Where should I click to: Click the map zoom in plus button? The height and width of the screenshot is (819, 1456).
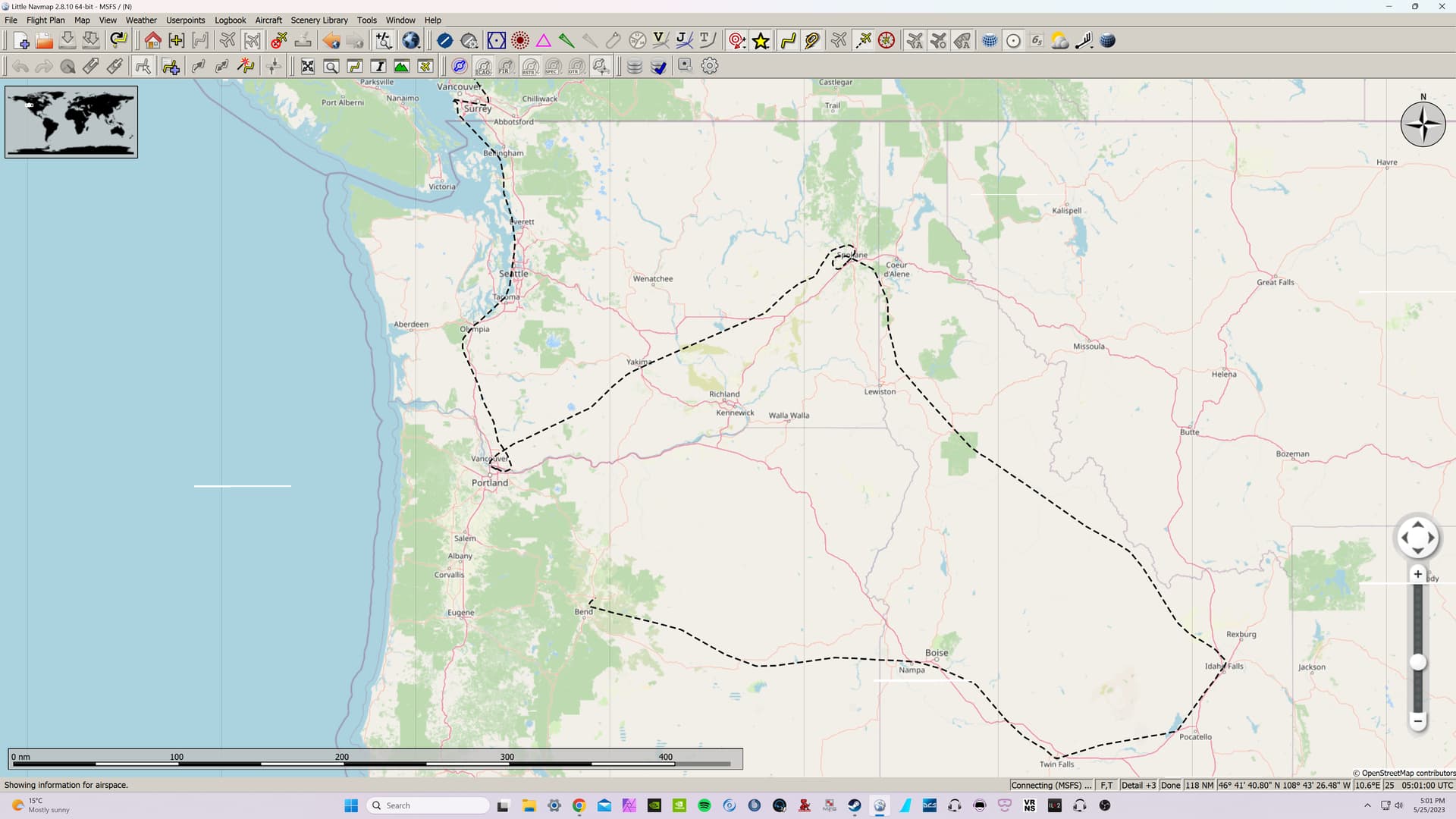[1417, 574]
